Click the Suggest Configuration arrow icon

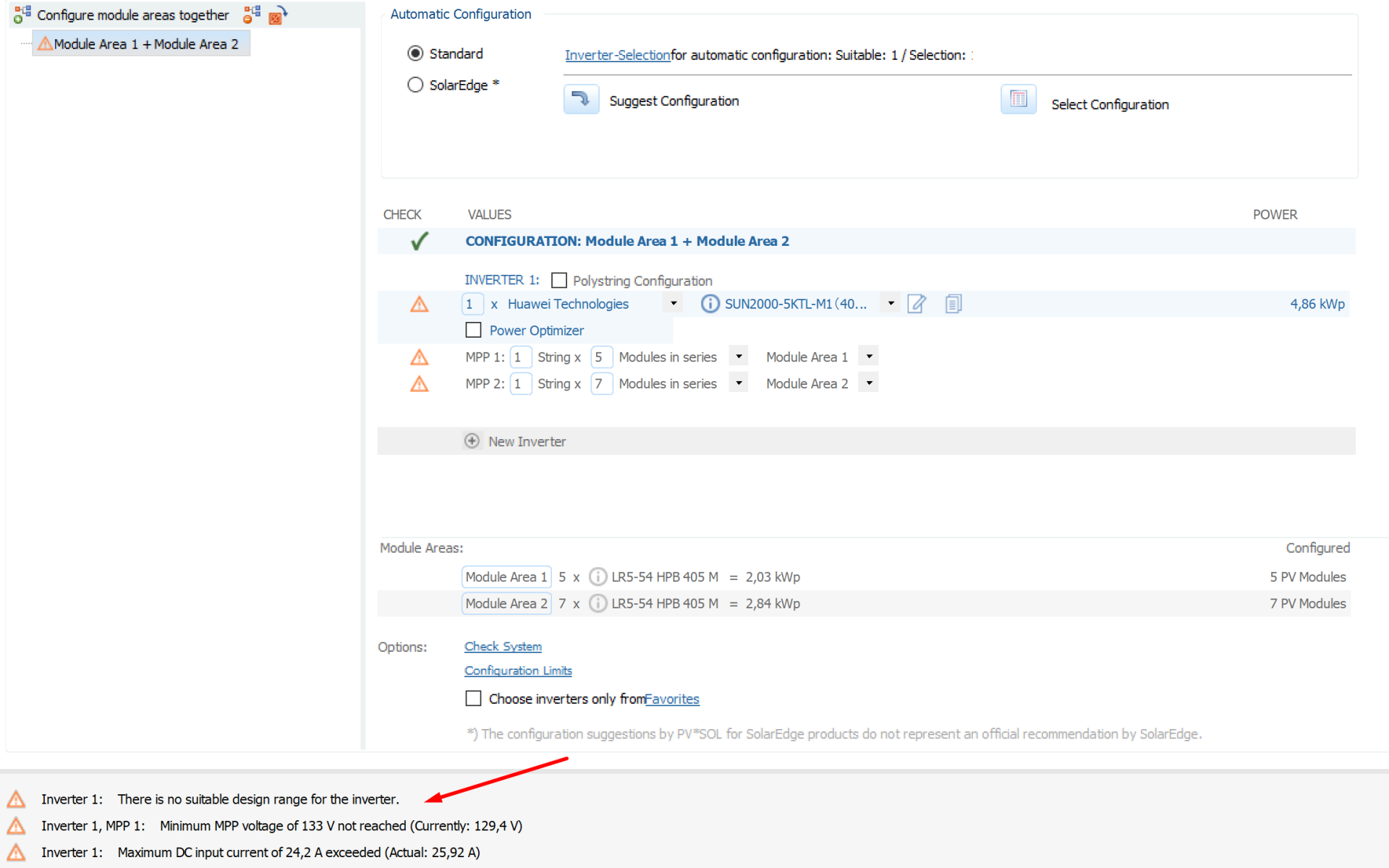coord(581,100)
